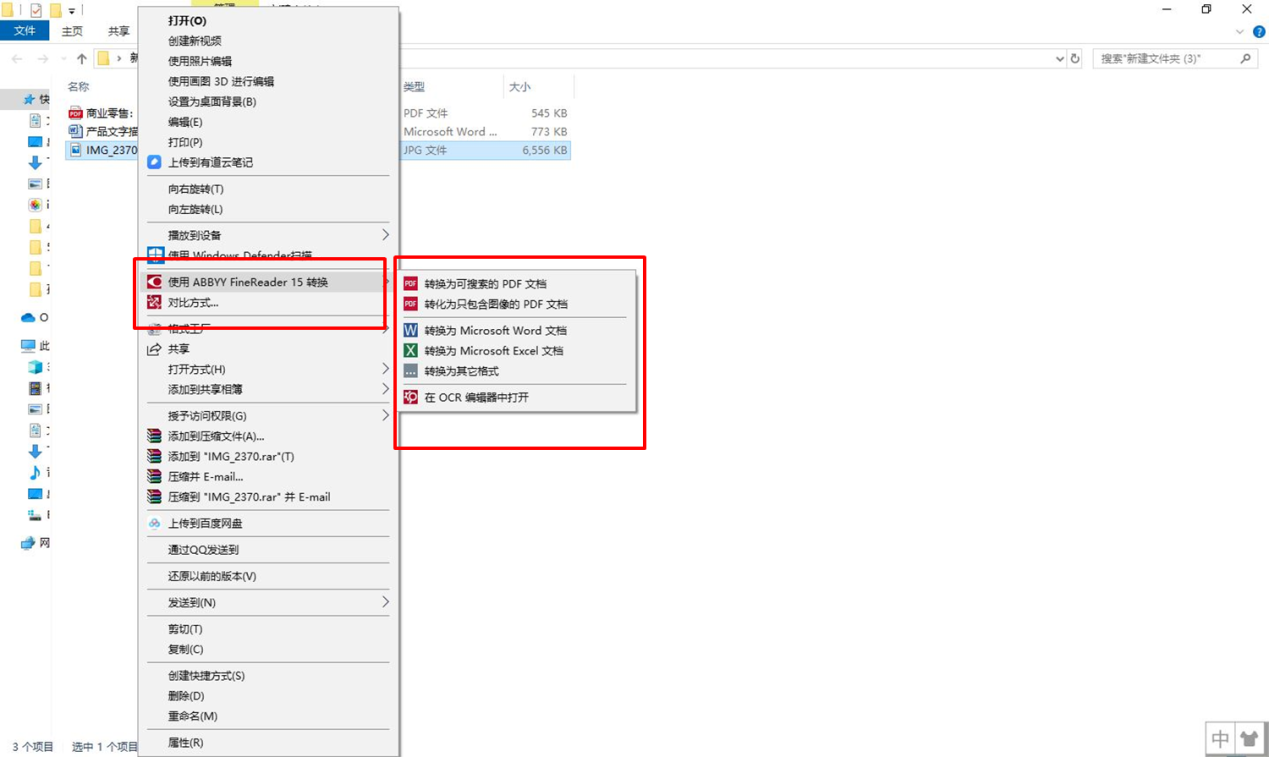Click the Word icon for 转换为 Microsoft Word 文档

[x=410, y=330]
